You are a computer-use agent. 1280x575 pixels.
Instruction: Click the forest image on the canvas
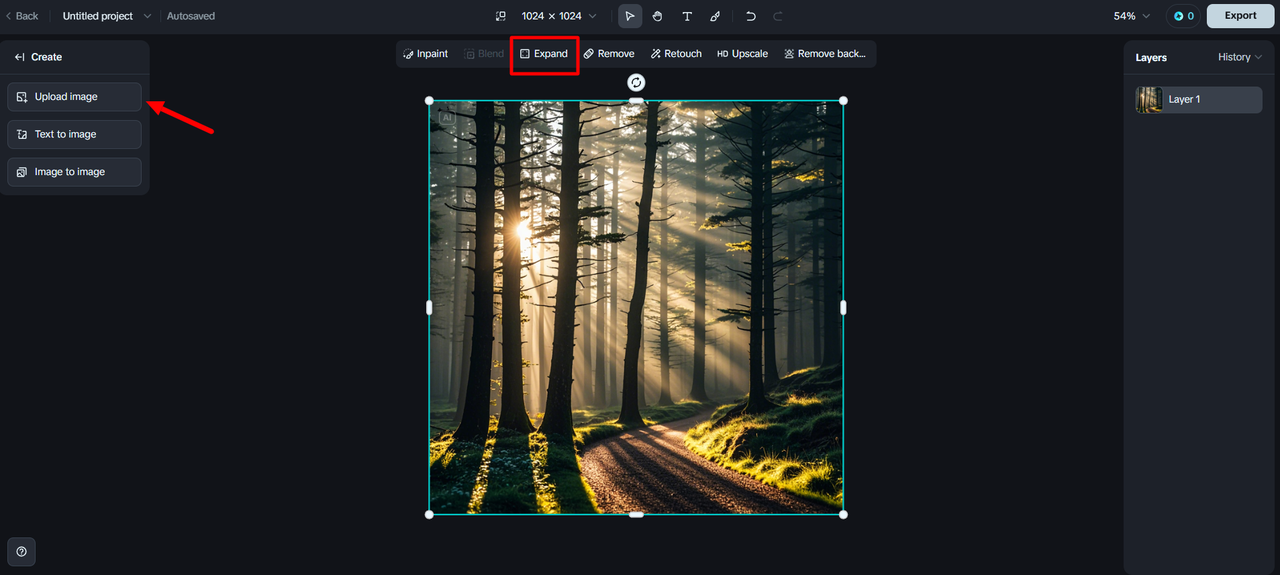[x=636, y=308]
